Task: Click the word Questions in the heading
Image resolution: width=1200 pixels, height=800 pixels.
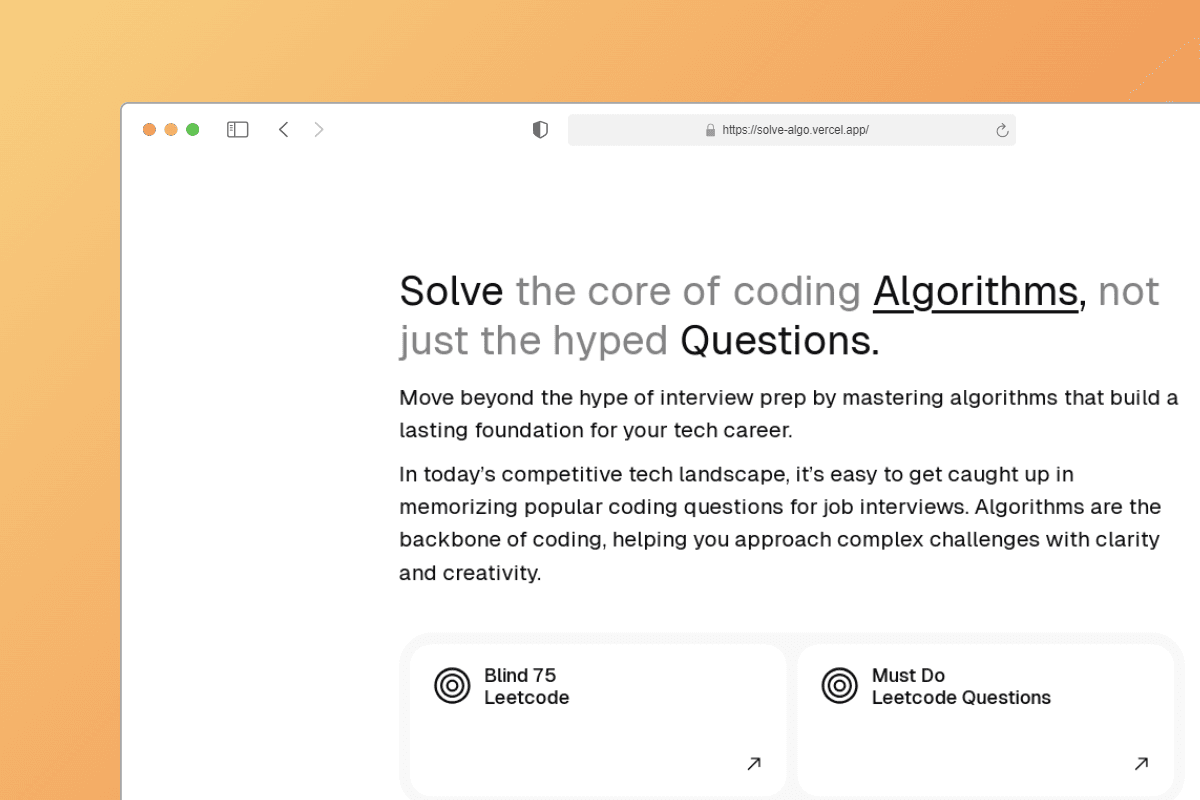Action: tap(780, 341)
